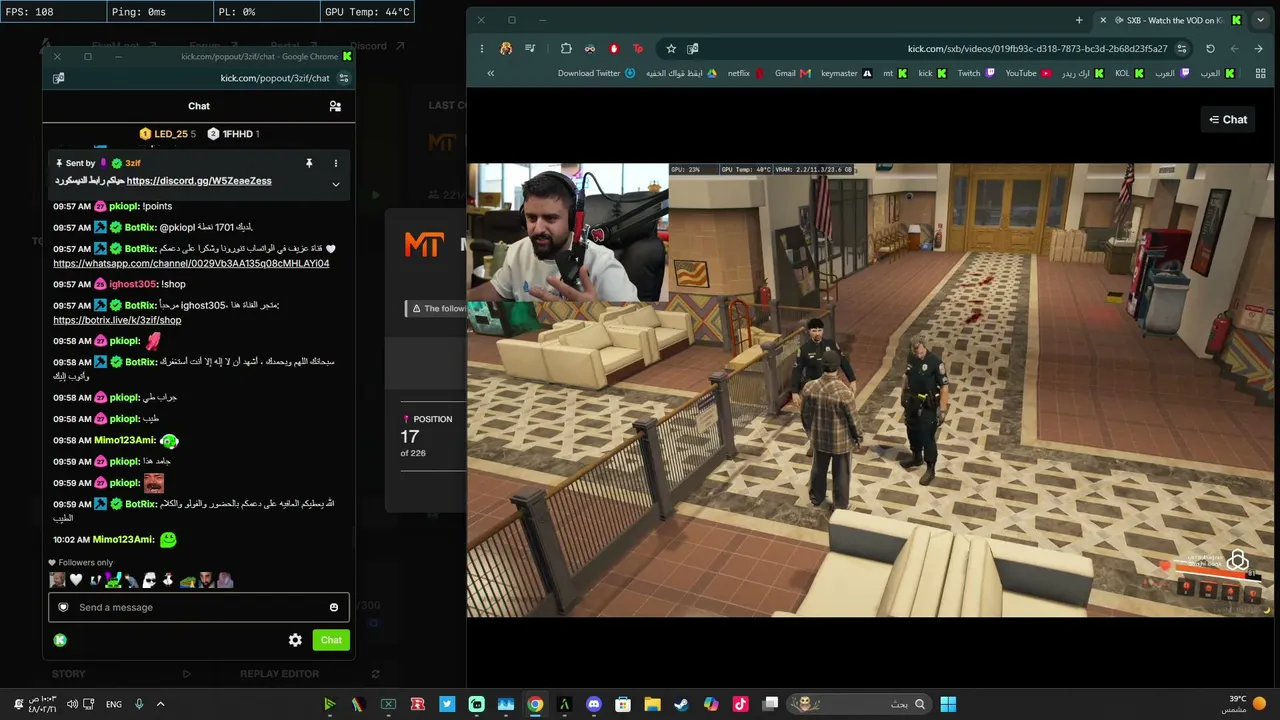This screenshot has height=720, width=1280.
Task: Open Task View from the taskbar
Action: click(x=770, y=704)
